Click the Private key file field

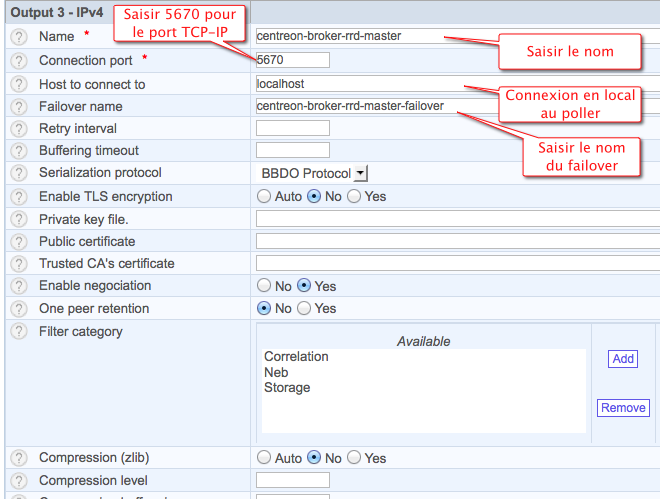[x=456, y=218]
